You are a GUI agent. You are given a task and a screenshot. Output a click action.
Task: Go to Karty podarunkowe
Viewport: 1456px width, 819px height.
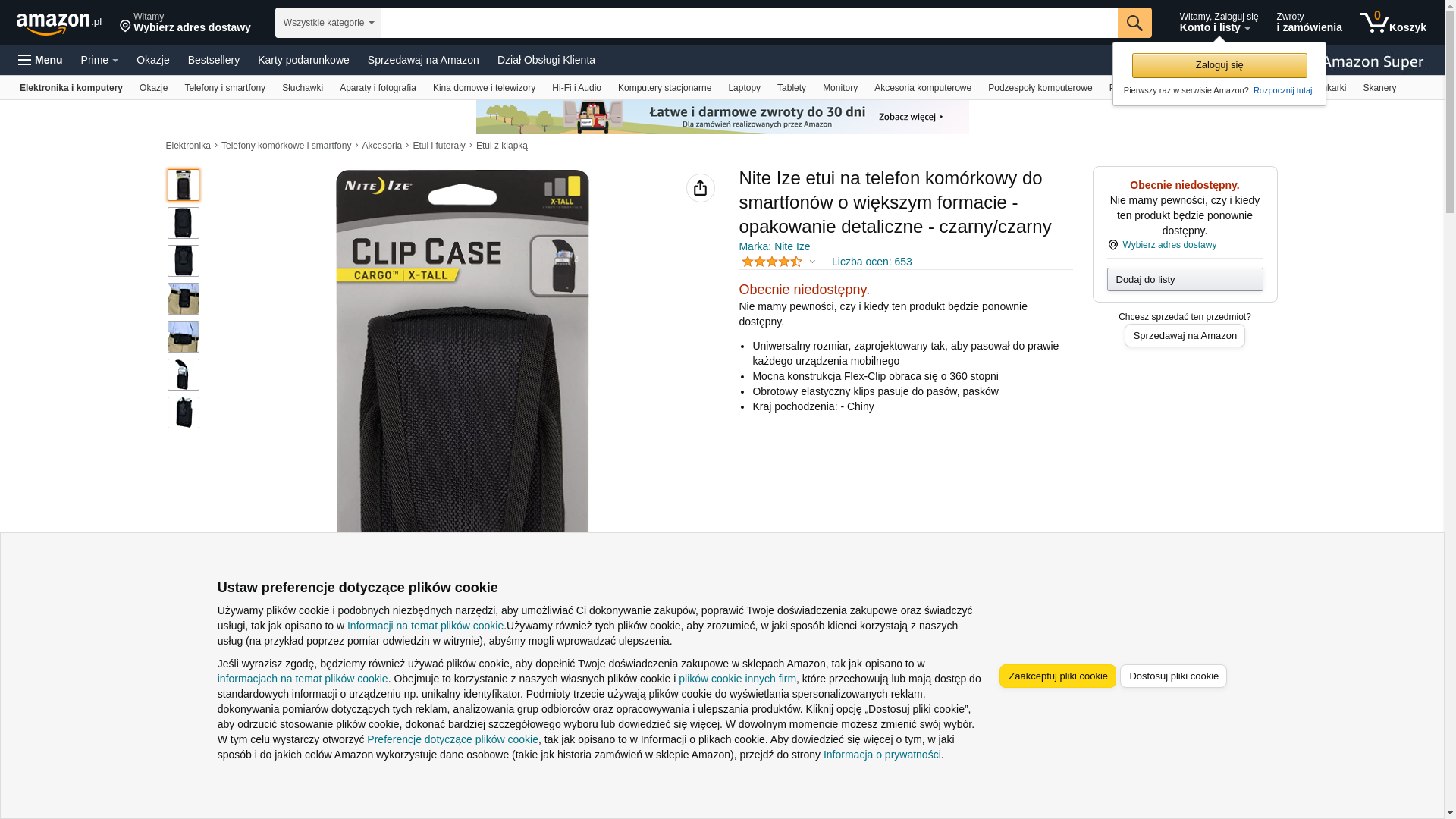point(303,60)
